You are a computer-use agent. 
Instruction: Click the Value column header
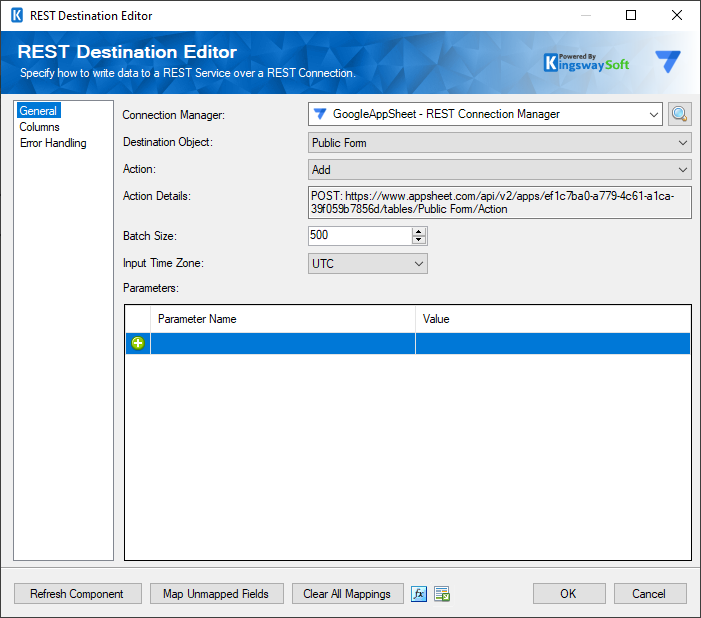[x=553, y=319]
